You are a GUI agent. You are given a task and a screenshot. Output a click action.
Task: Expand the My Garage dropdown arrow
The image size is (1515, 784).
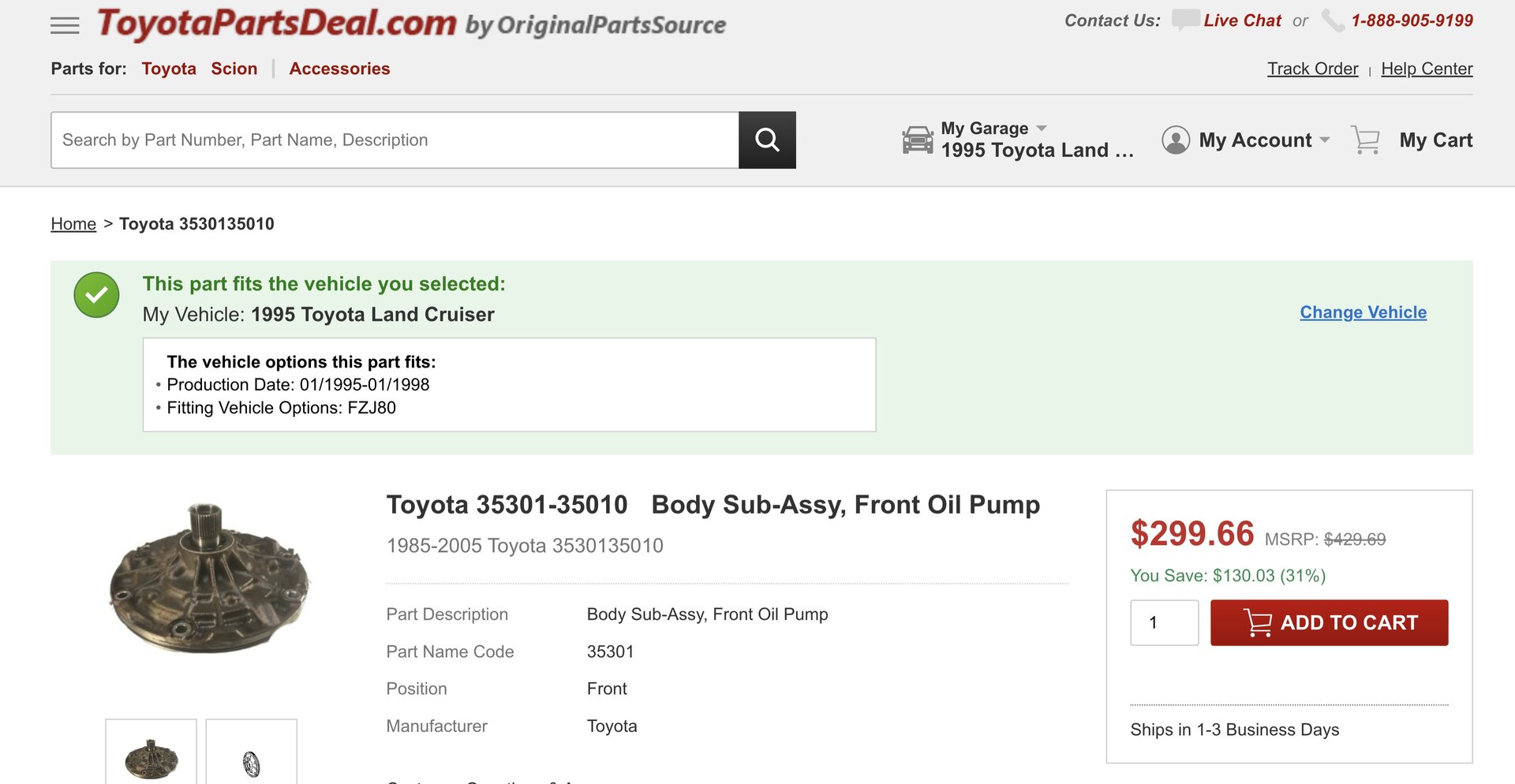point(1042,128)
